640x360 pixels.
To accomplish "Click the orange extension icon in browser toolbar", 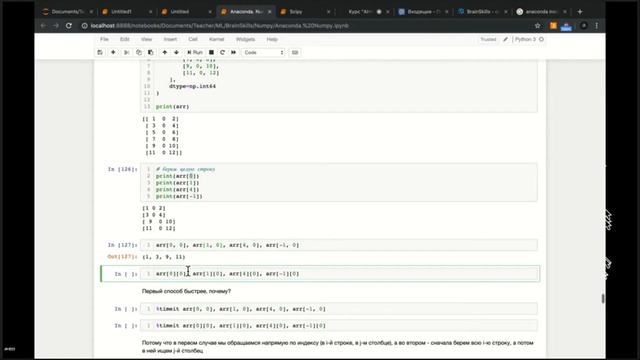I will (x=553, y=26).
